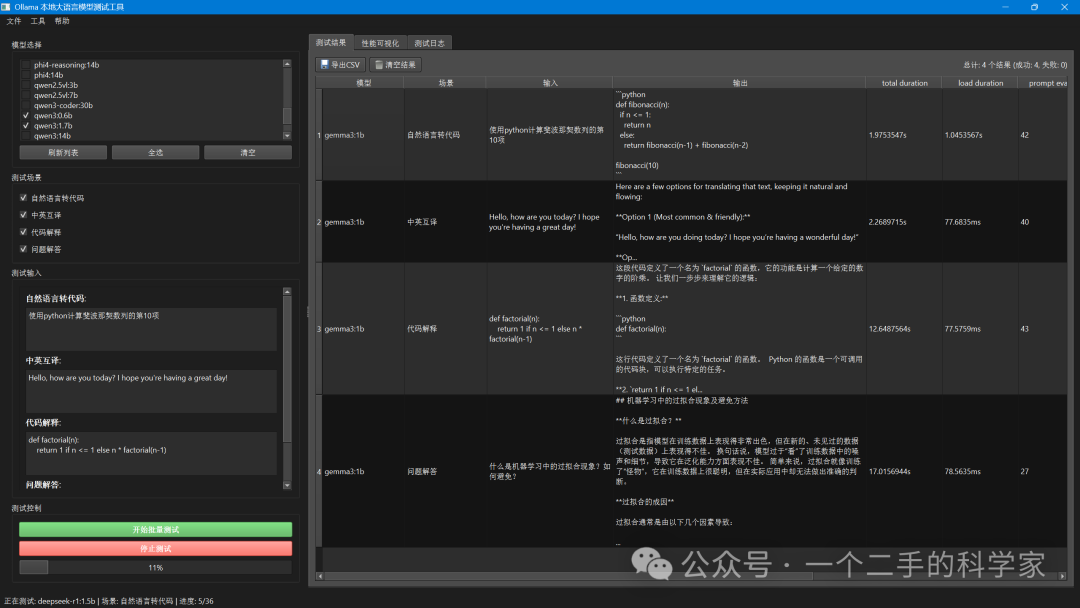
Task: Click test input panel scroll-down arrow
Action: (287, 485)
